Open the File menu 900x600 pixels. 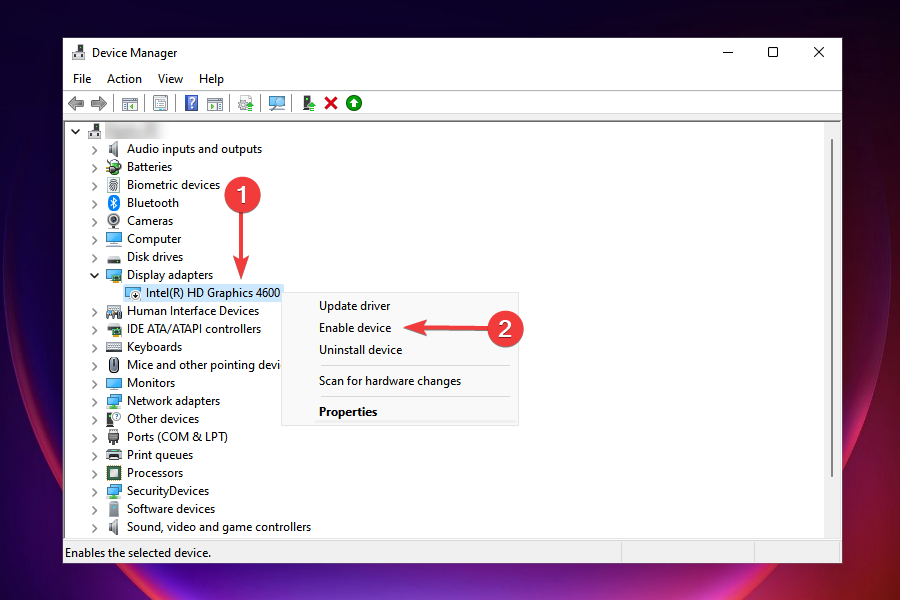(x=82, y=79)
